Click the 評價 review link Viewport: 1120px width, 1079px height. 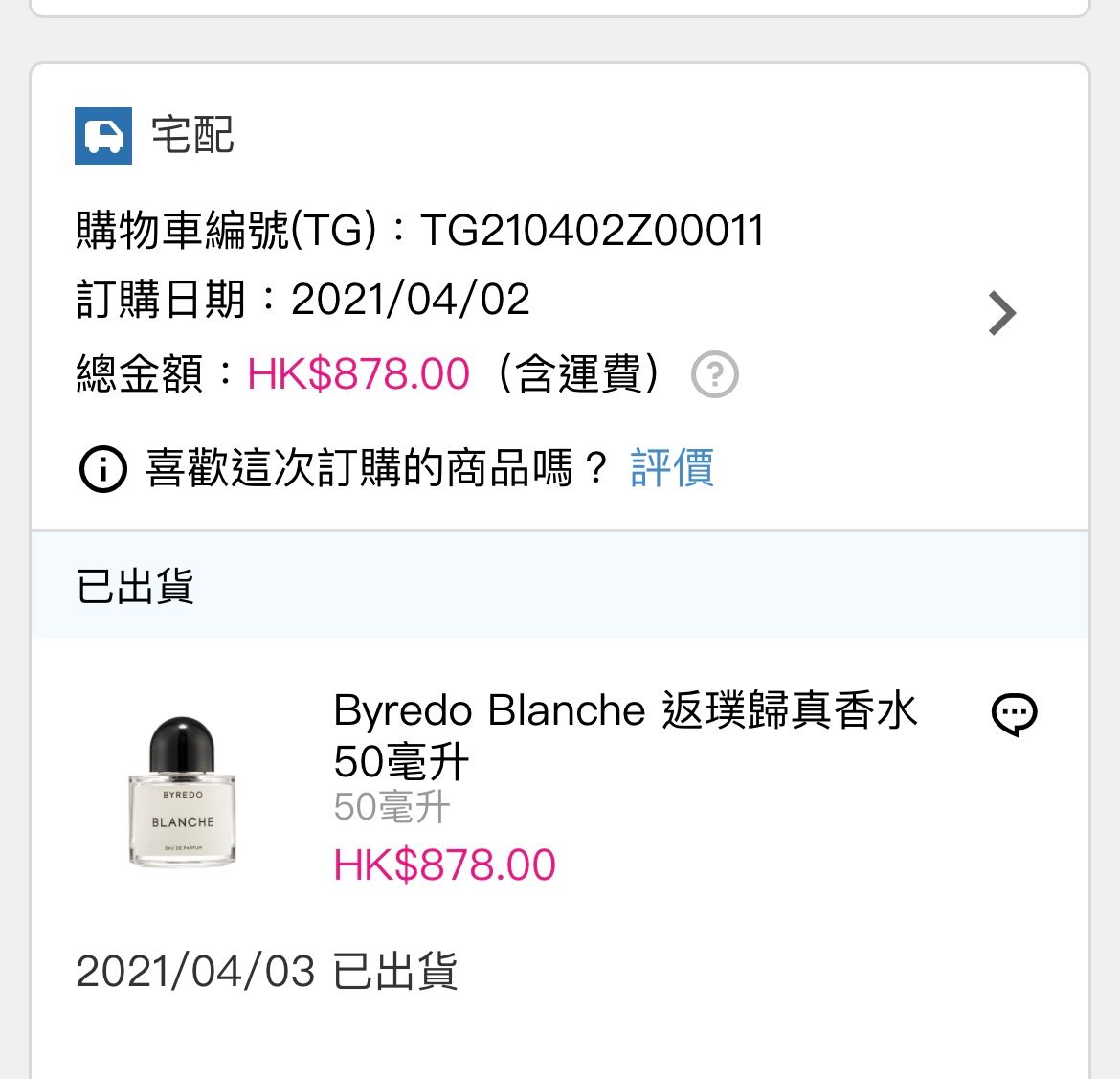tap(672, 468)
